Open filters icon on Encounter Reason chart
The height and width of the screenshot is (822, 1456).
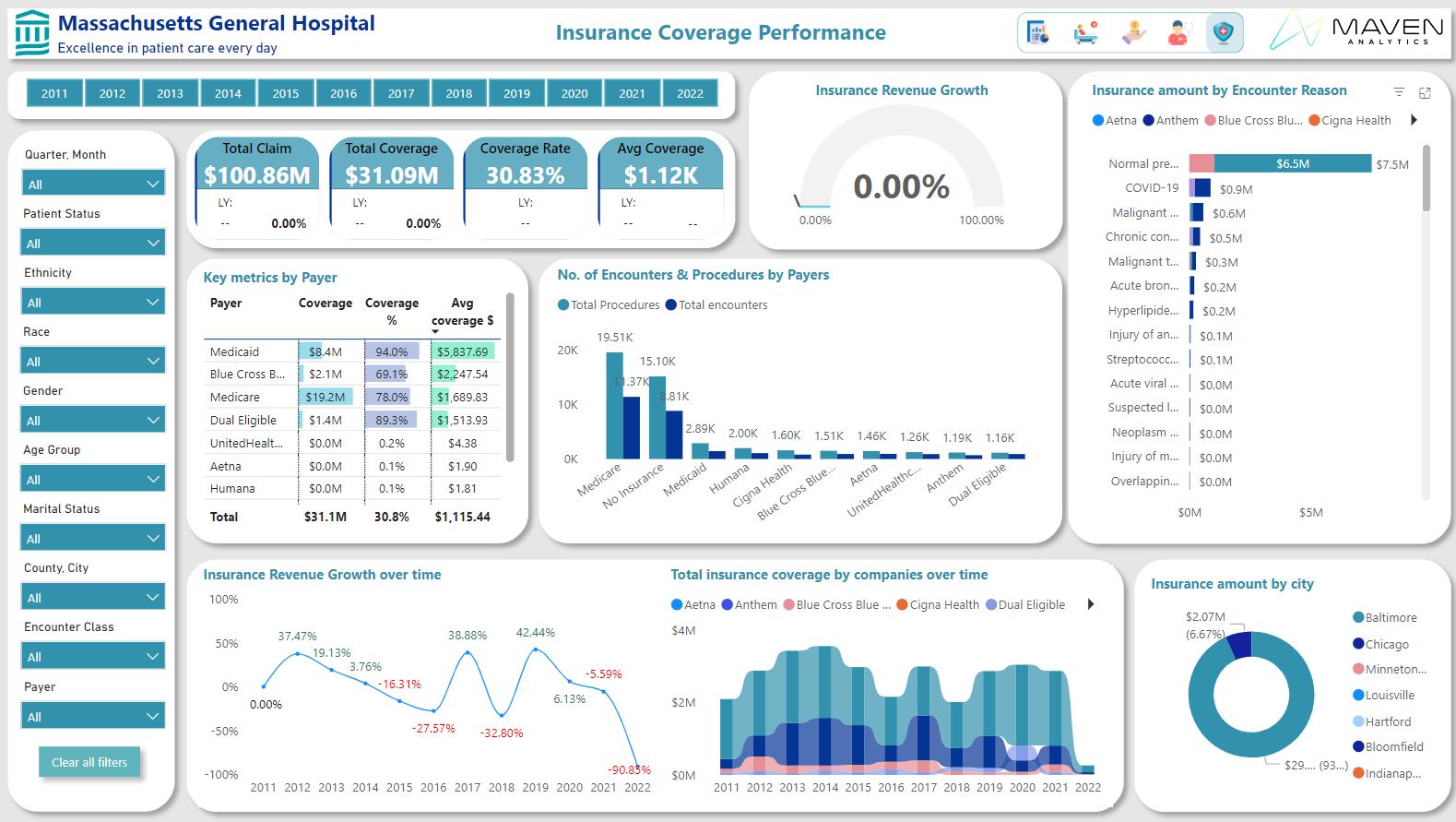[x=1399, y=92]
